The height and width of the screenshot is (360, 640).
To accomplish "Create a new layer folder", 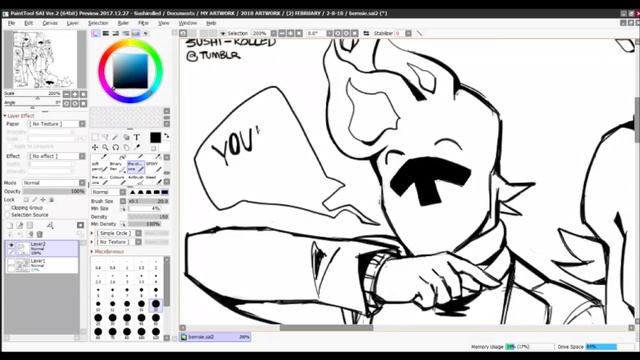I will (30, 225).
